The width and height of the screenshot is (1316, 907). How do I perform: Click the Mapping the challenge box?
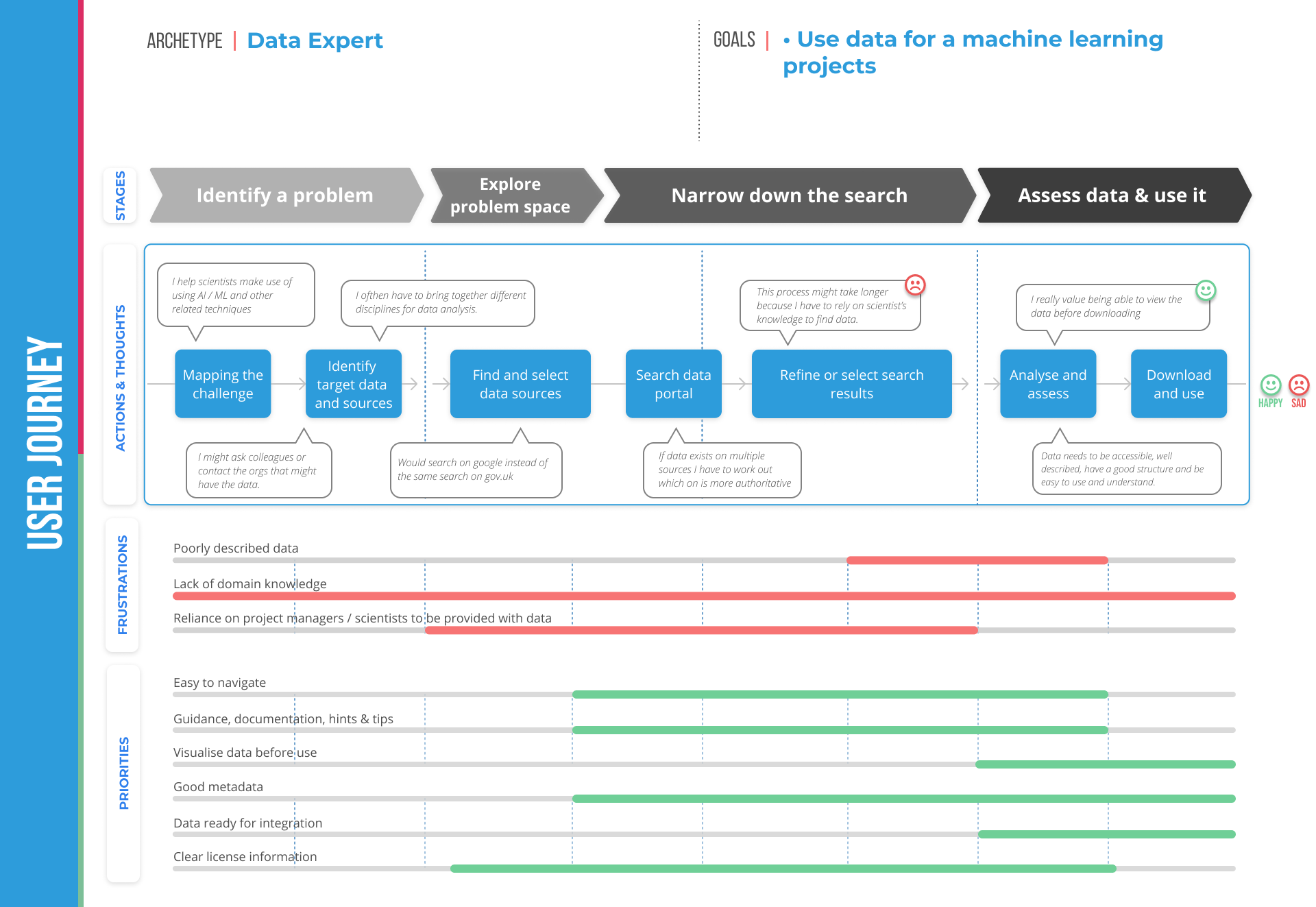coord(223,384)
